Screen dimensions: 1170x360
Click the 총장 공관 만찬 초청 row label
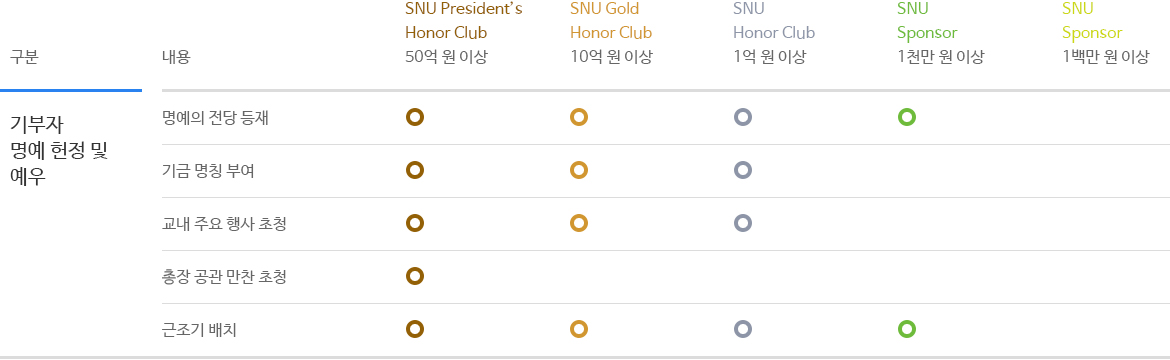[x=224, y=277]
